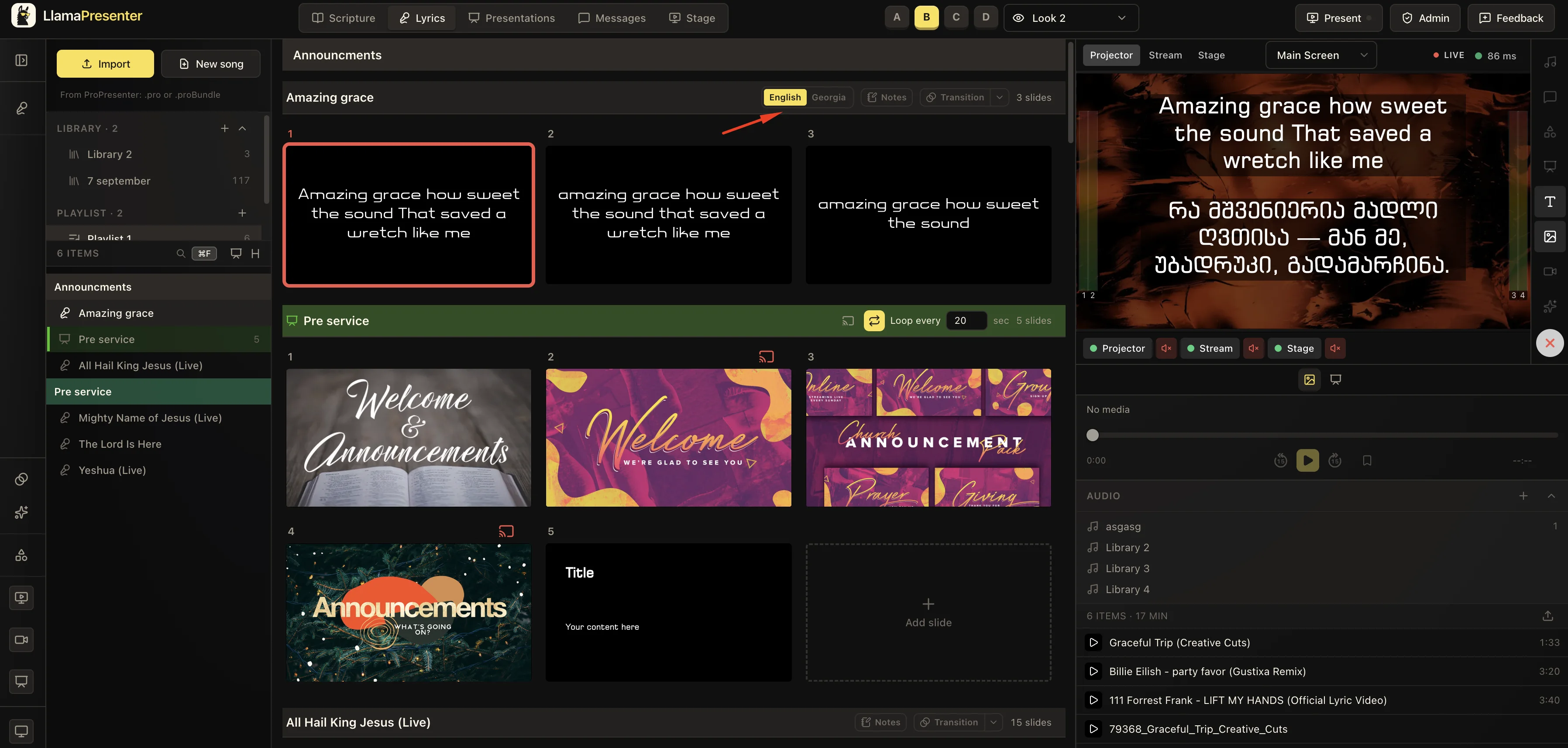Screen dimensions: 1568x748
Task: Open the monitor icon at bottom of left rail
Action: (x=21, y=731)
